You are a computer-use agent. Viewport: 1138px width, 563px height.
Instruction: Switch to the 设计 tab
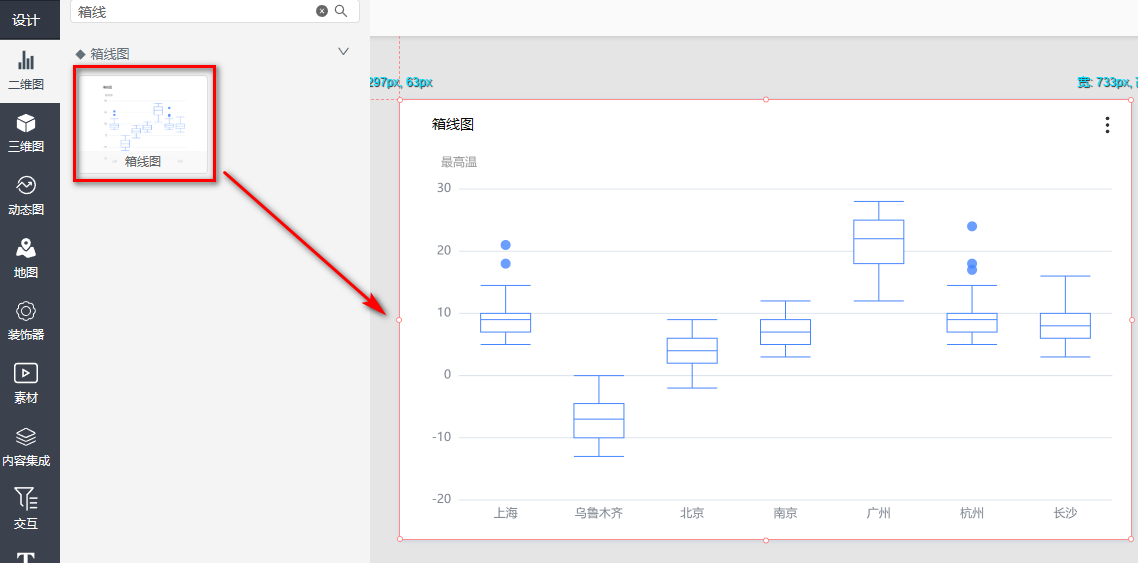pos(26,20)
